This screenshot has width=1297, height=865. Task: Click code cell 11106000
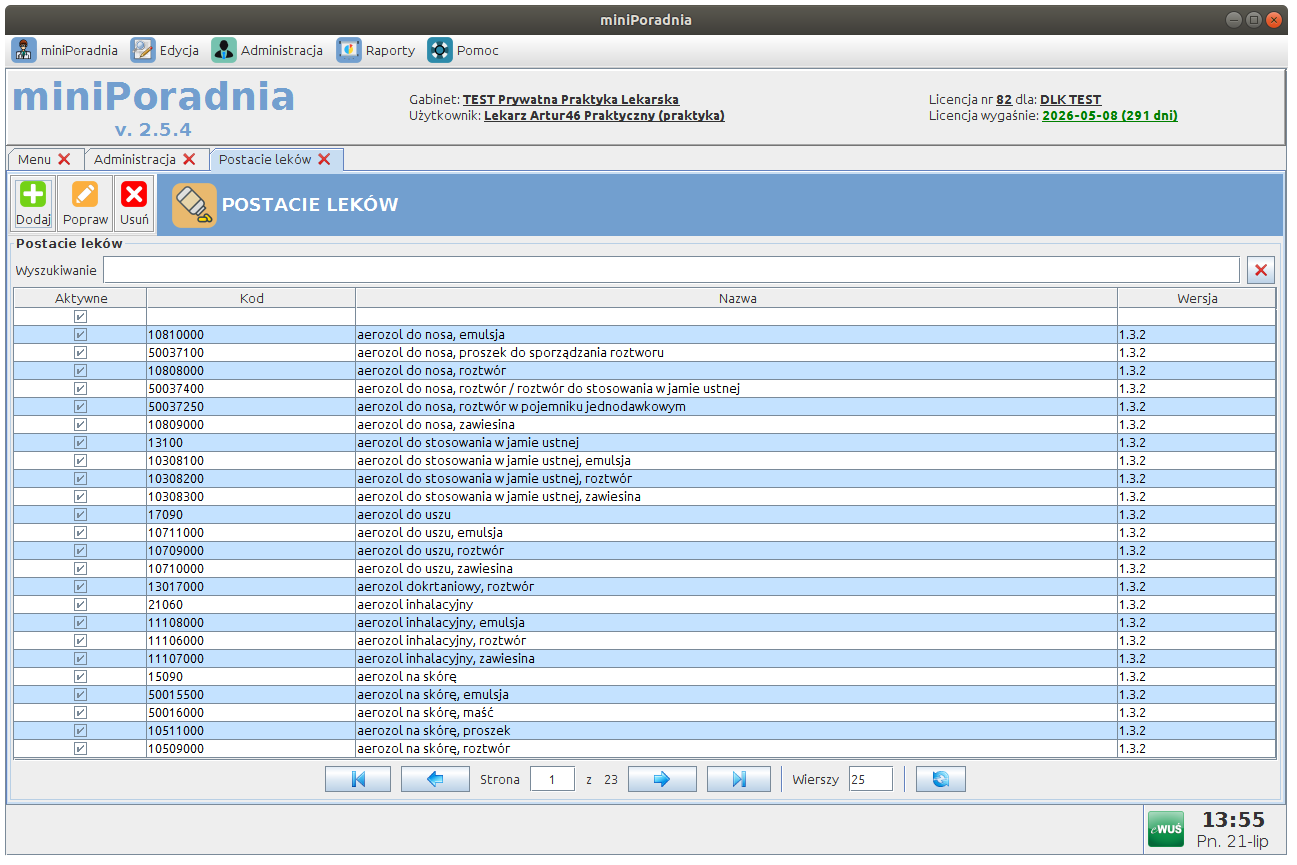[x=251, y=641]
